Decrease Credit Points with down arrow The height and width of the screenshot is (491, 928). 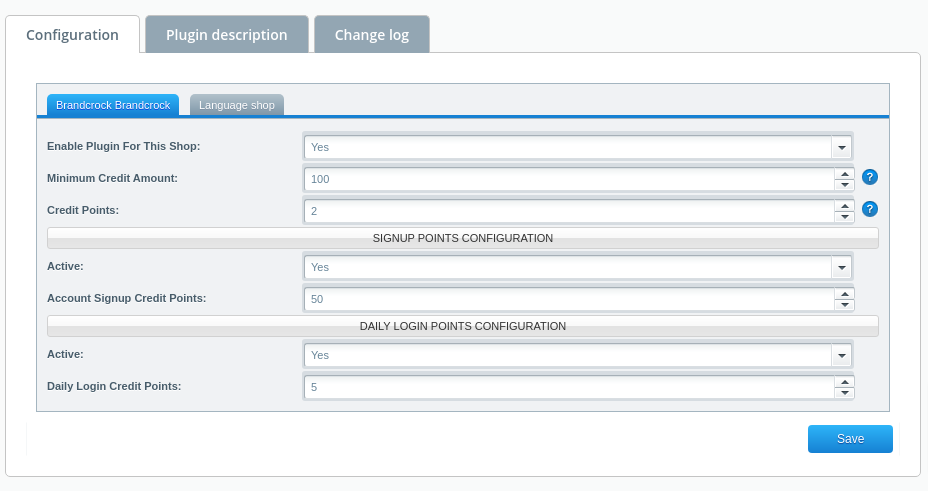(845, 217)
